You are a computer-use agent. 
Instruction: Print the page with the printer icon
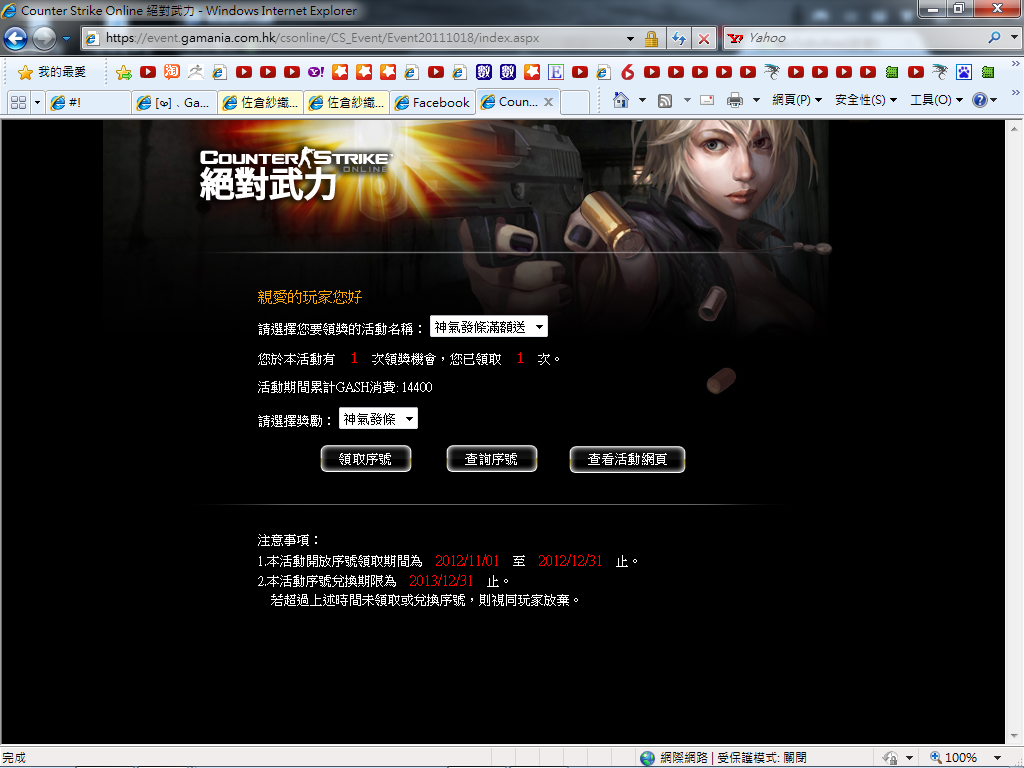click(735, 100)
